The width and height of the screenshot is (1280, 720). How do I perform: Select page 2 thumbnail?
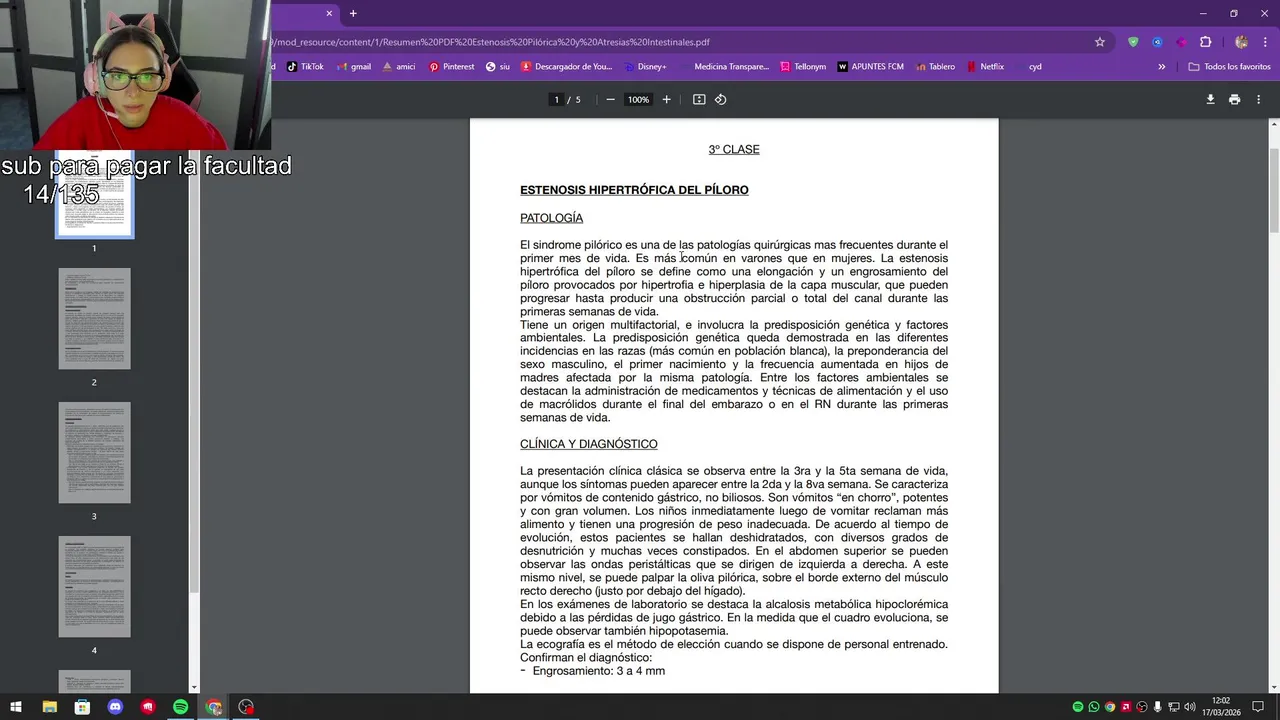[94, 319]
